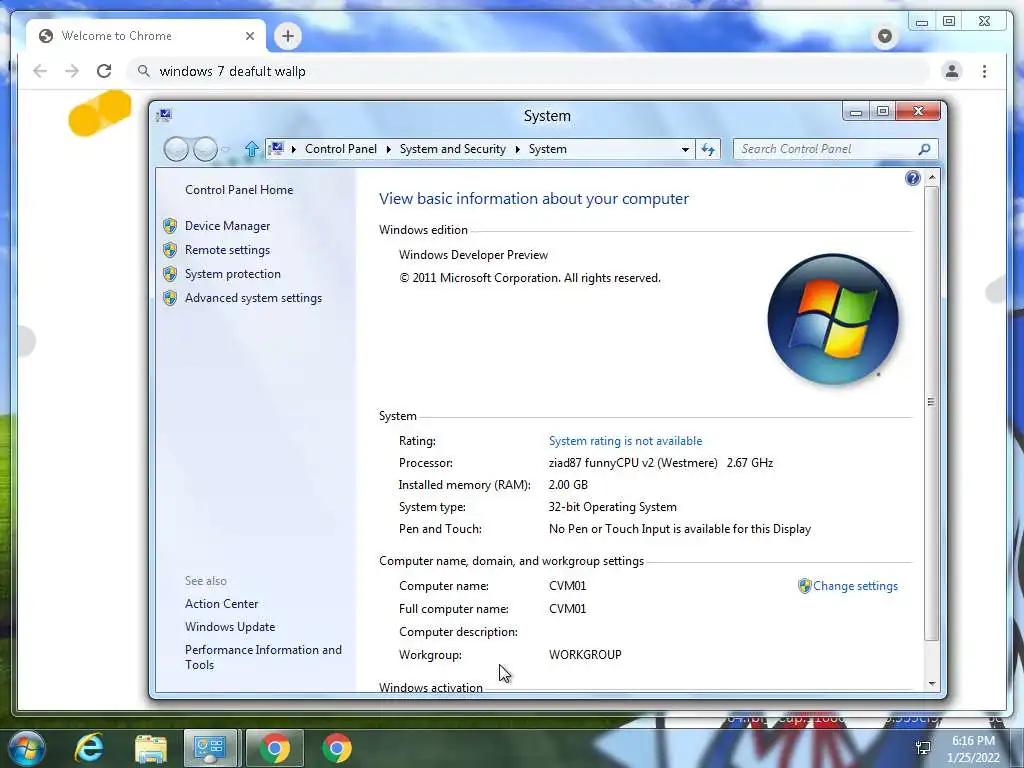Open Action Center under See also
This screenshot has width=1024, height=768.
point(221,604)
